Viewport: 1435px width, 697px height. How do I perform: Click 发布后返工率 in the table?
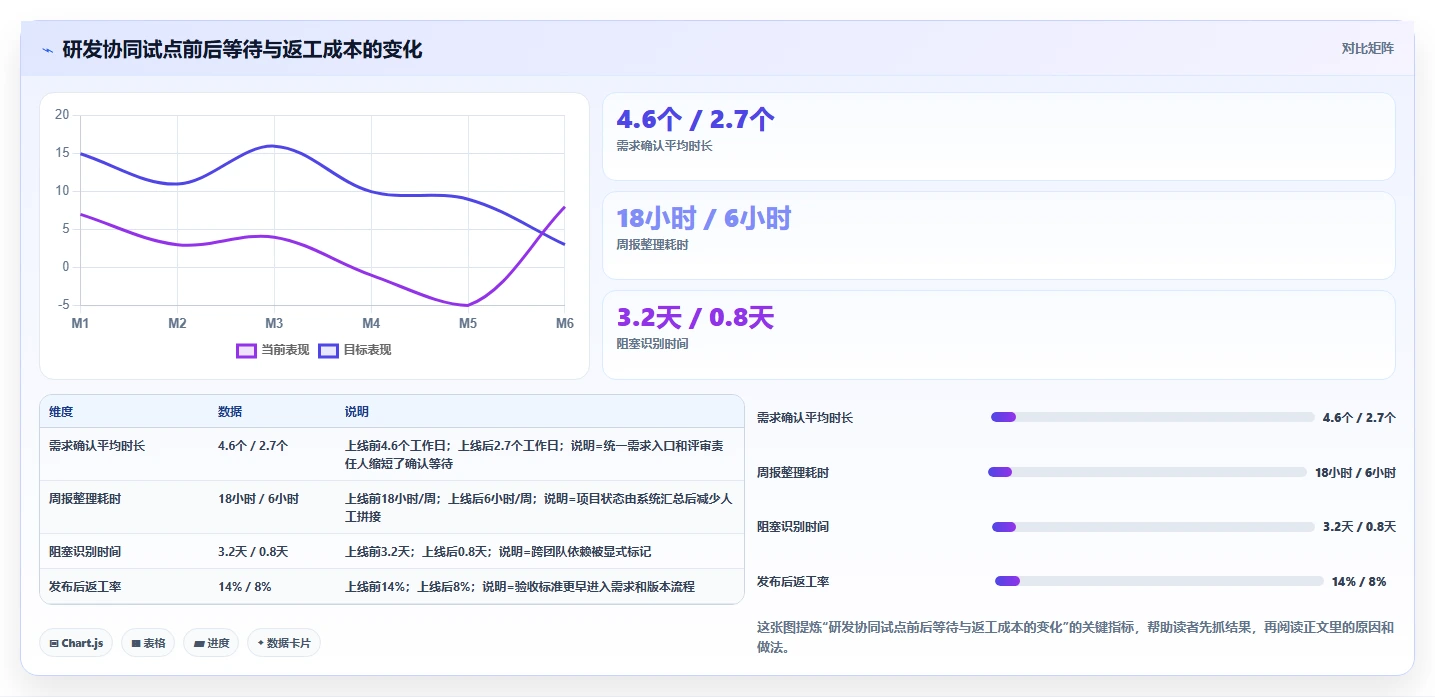85,586
